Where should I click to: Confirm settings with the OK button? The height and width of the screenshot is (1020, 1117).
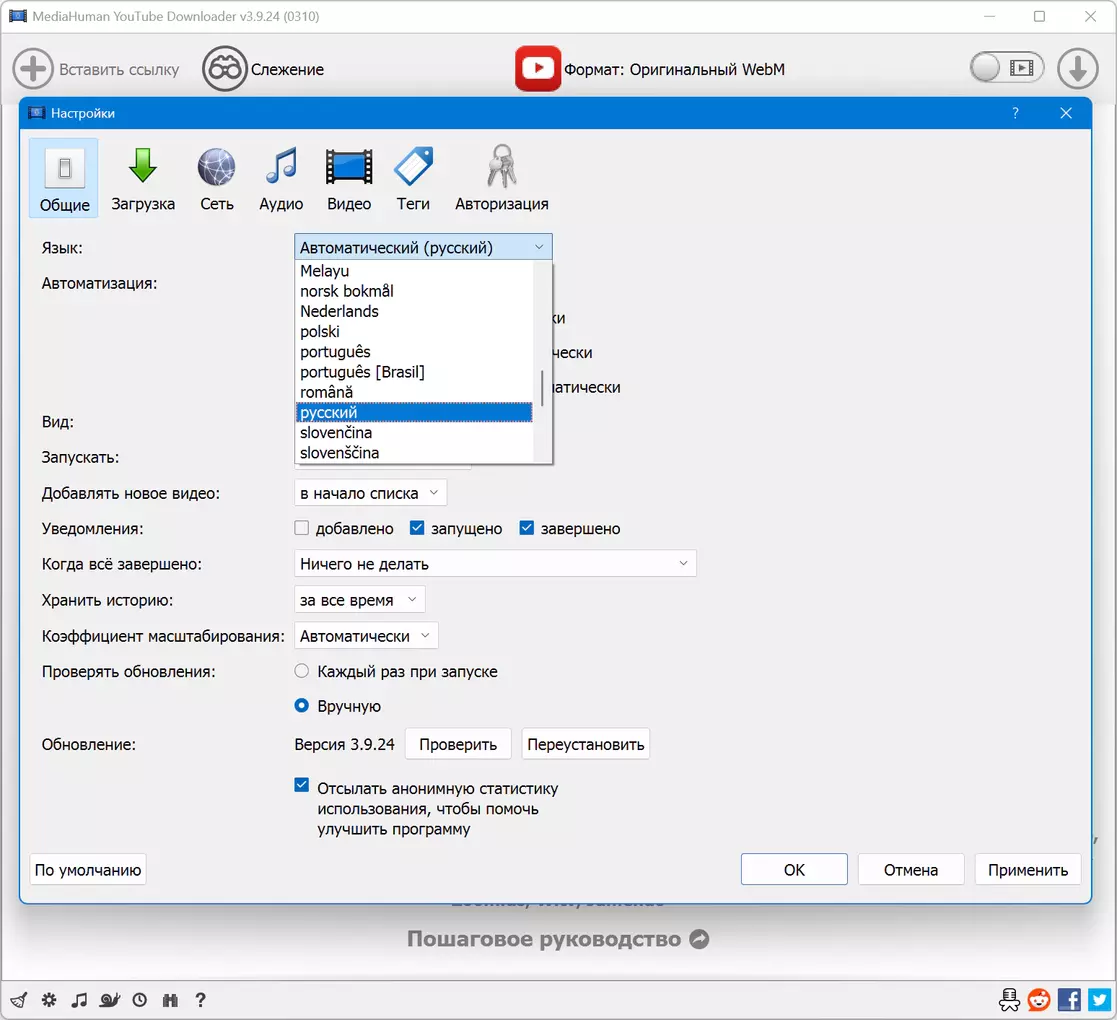(794, 870)
